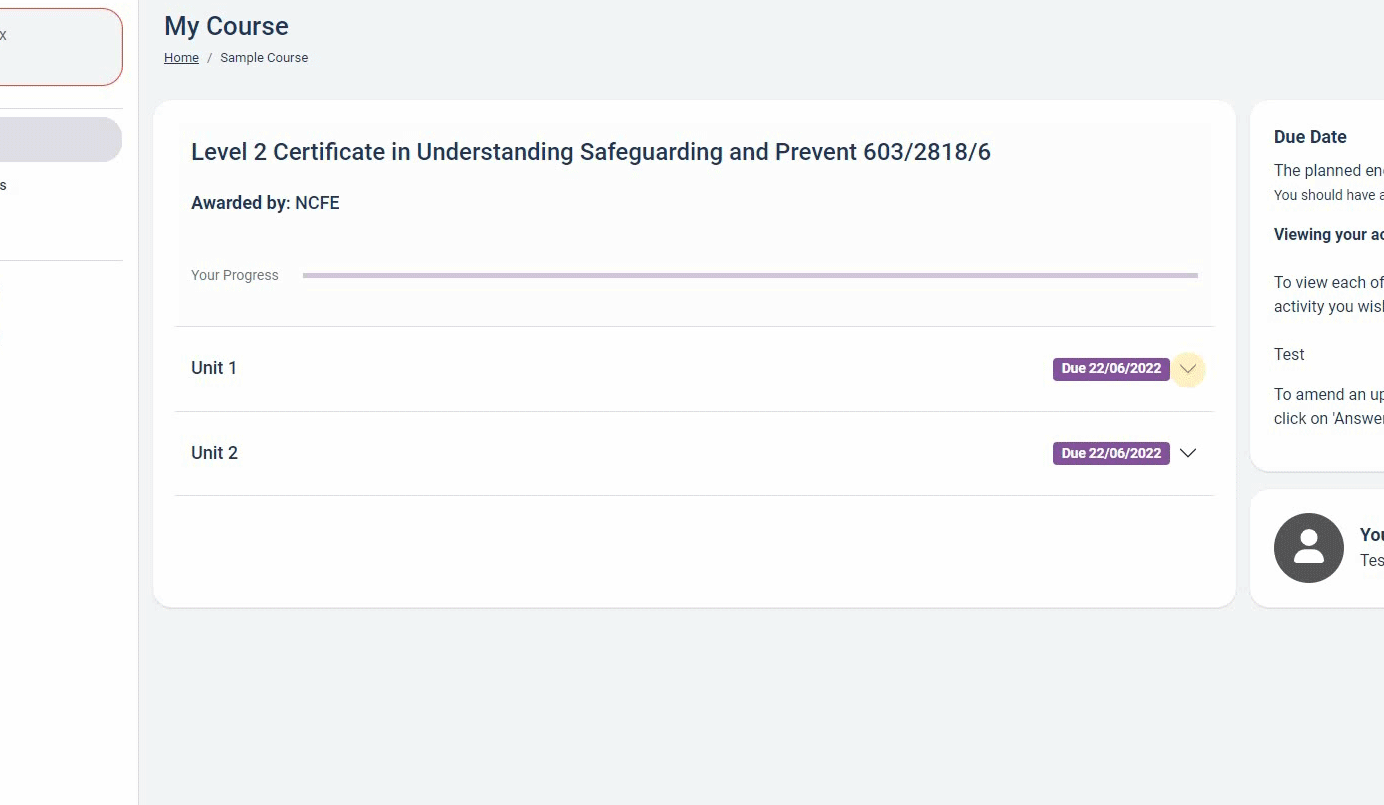The height and width of the screenshot is (805, 1384).
Task: Open the Unit 1 row title
Action: (x=214, y=368)
